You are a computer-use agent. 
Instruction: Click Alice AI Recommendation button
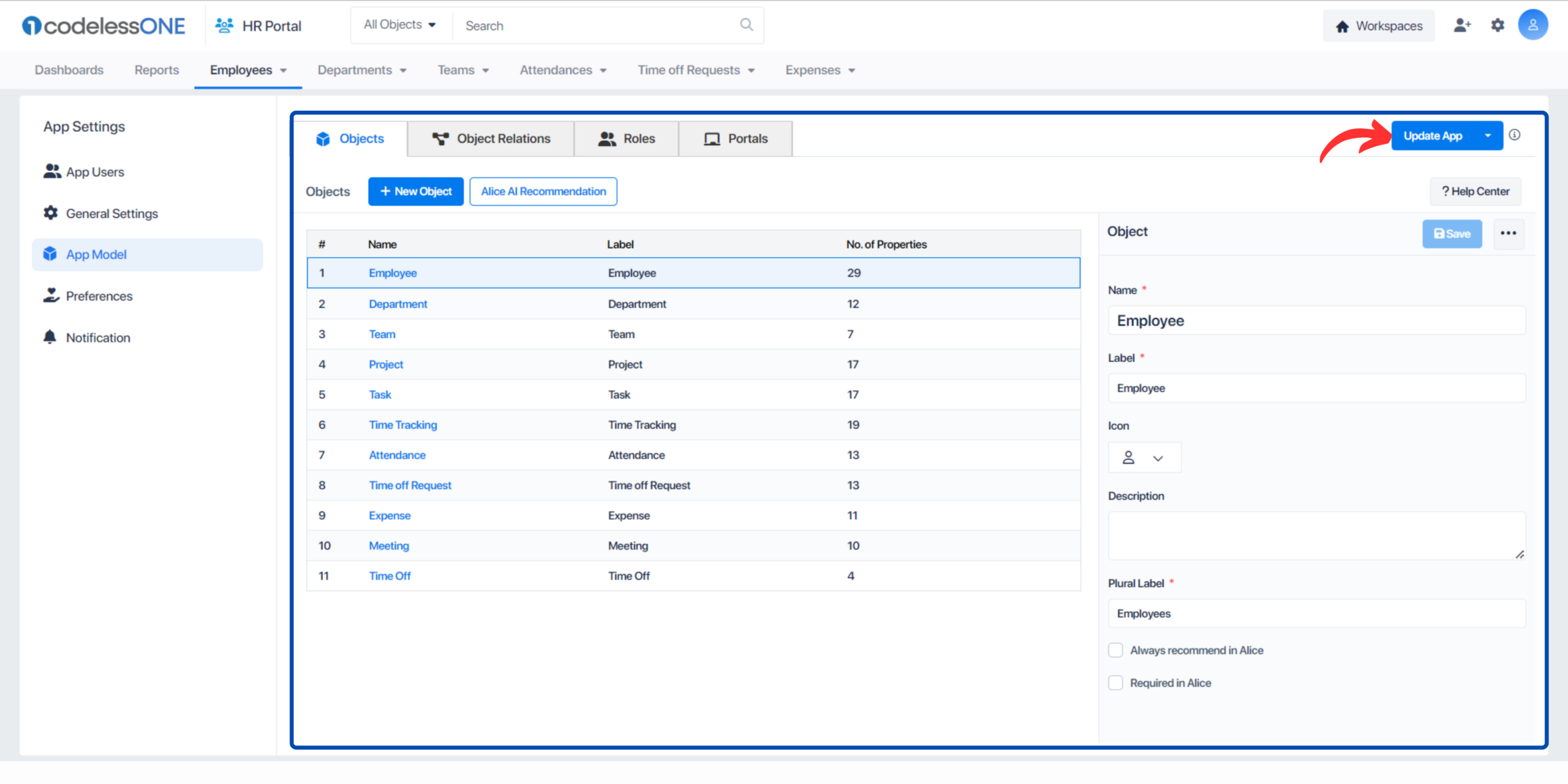click(543, 191)
